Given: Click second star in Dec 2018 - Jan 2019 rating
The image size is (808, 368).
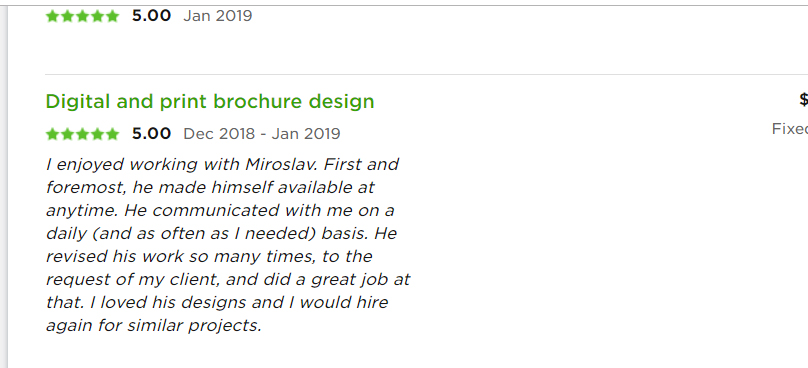Looking at the screenshot, I should click(x=67, y=135).
